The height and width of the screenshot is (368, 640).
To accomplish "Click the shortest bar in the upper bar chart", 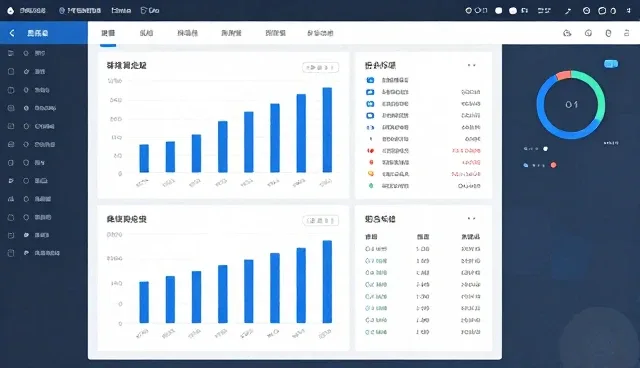I will click(x=144, y=158).
